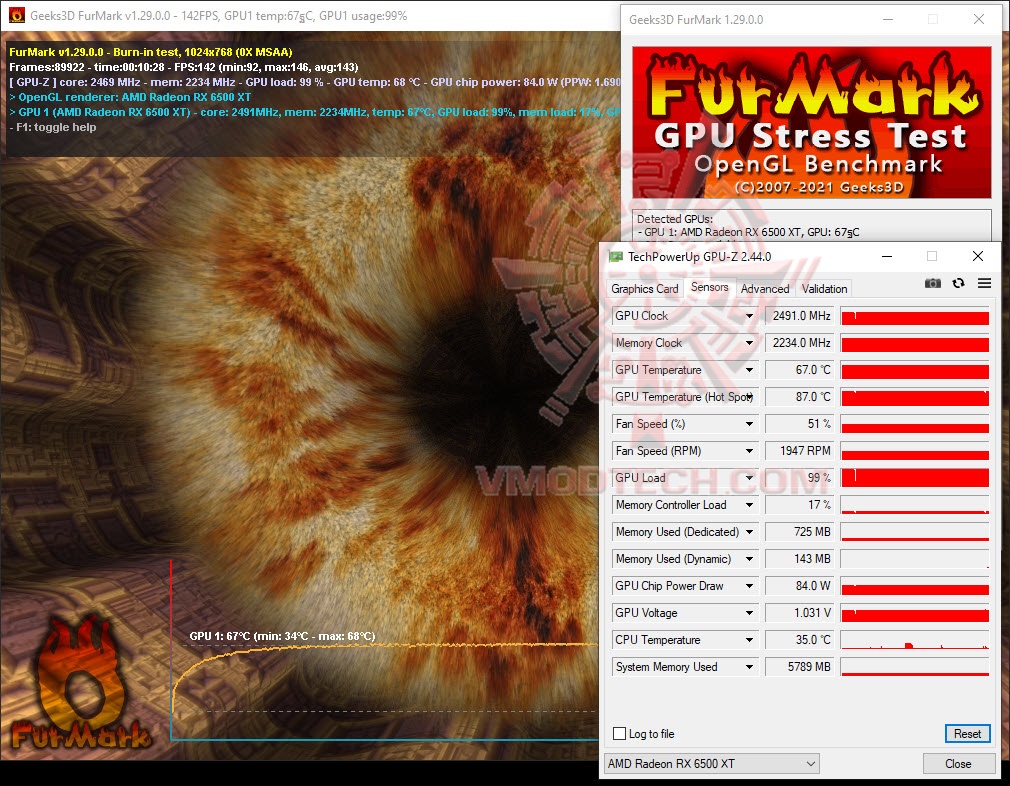Open the Memory Used (Dedicated) dropdown

(749, 532)
